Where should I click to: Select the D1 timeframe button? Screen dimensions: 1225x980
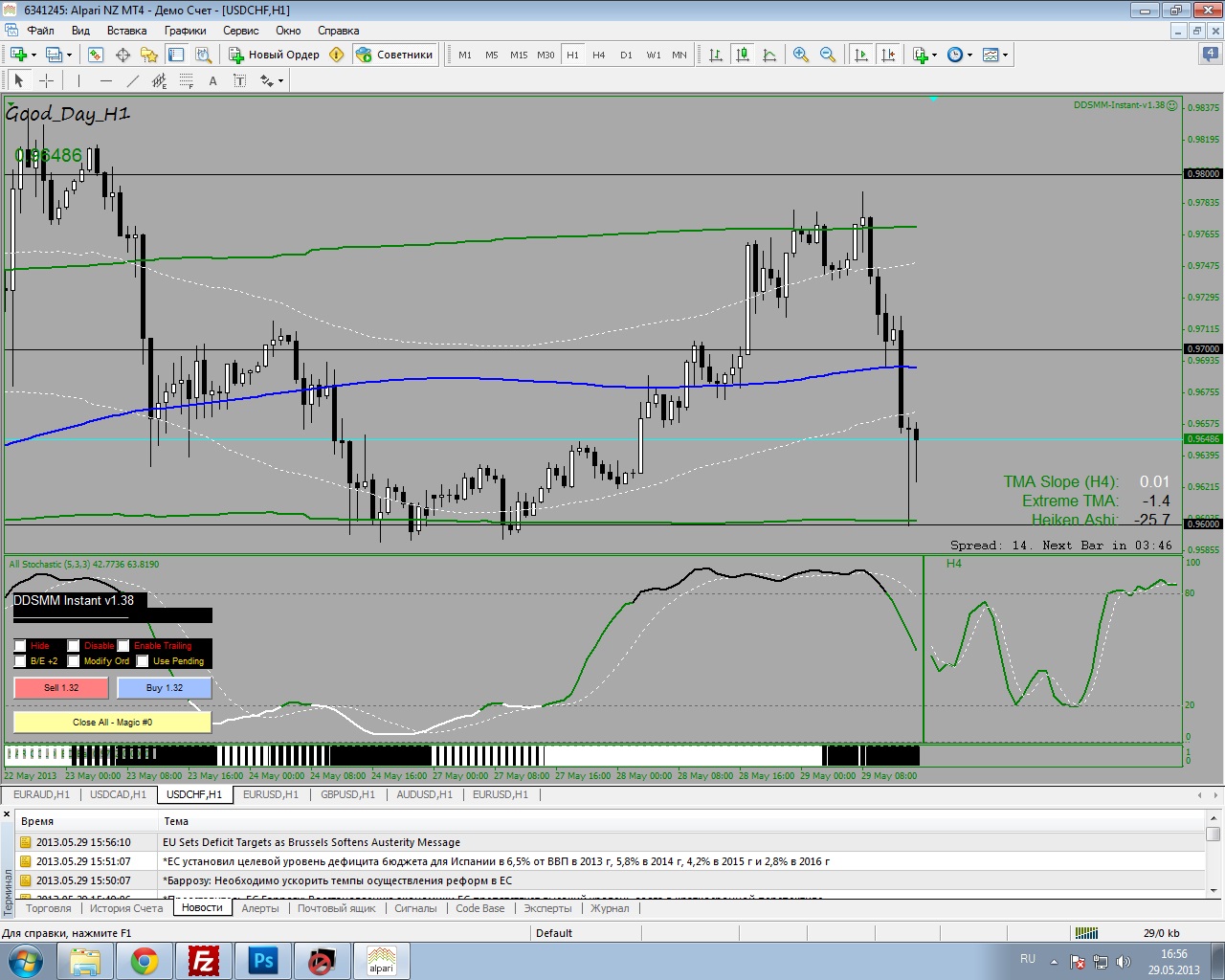pos(626,55)
